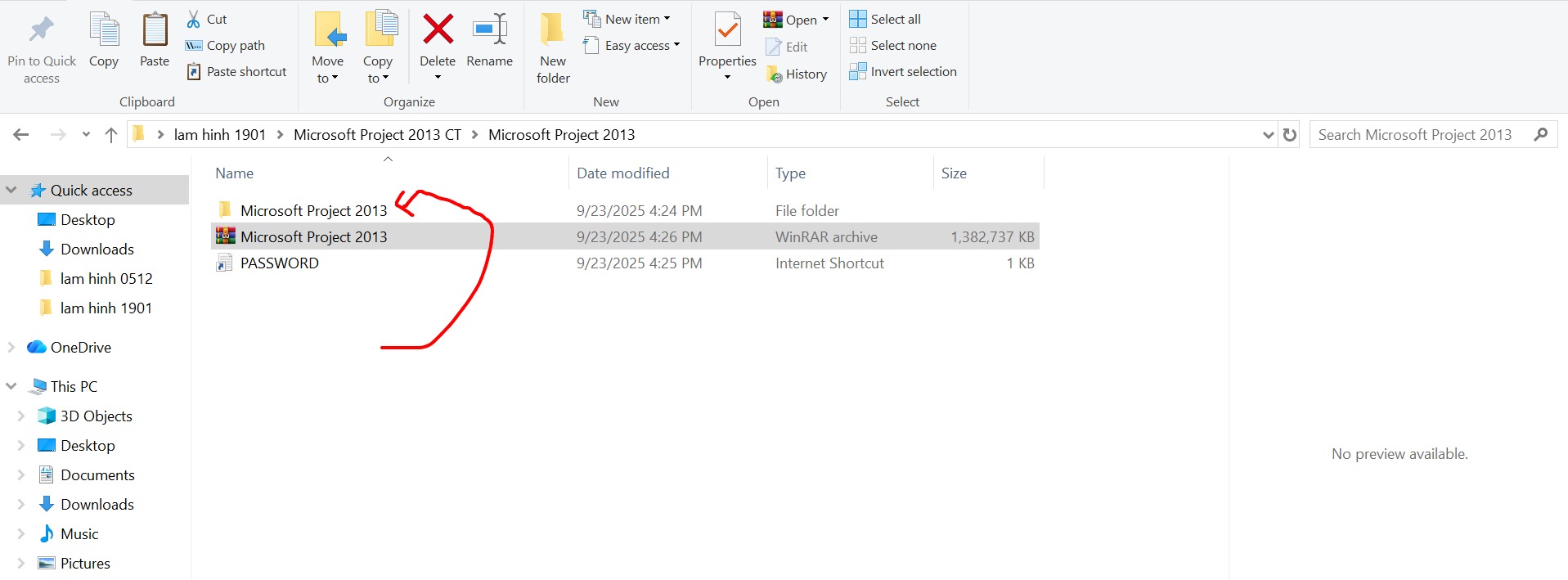Open the Move to dropdown
The height and width of the screenshot is (580, 1568).
327,70
